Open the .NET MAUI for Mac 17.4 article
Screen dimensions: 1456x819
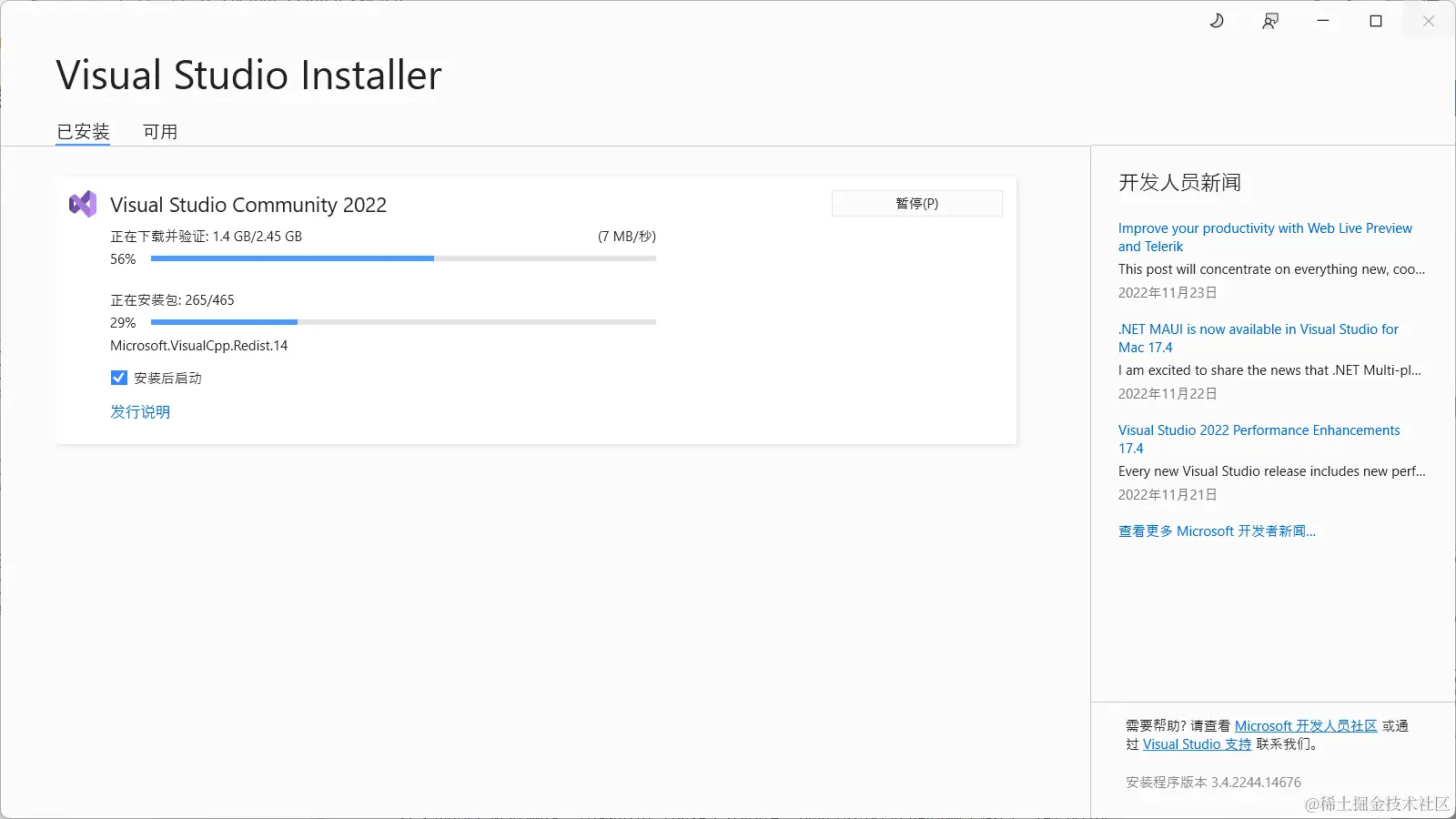click(x=1259, y=339)
